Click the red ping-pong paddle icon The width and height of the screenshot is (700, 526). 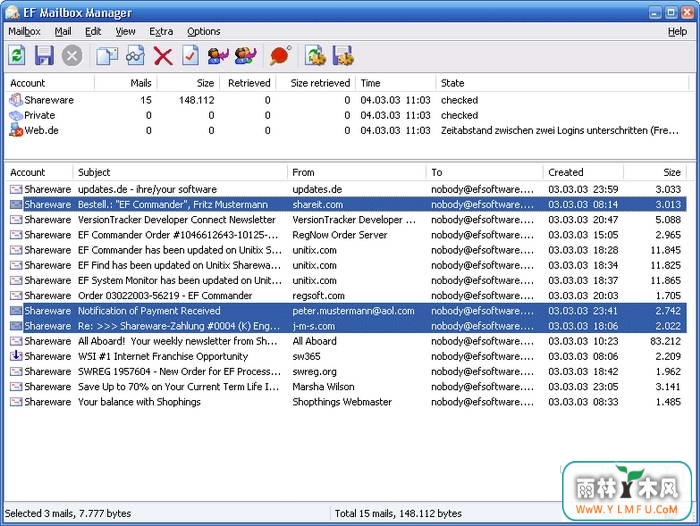click(x=280, y=56)
